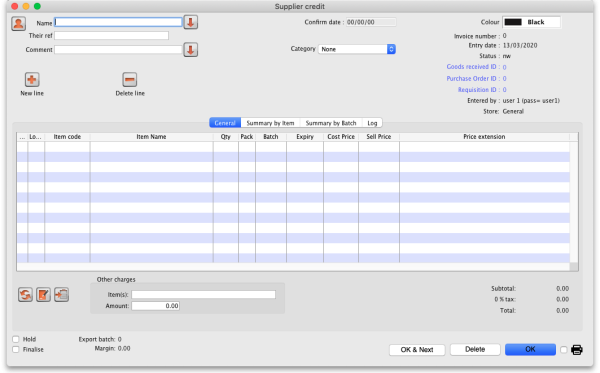The image size is (600, 373).
Task: Click the Batch column header
Action: pyautogui.click(x=271, y=137)
